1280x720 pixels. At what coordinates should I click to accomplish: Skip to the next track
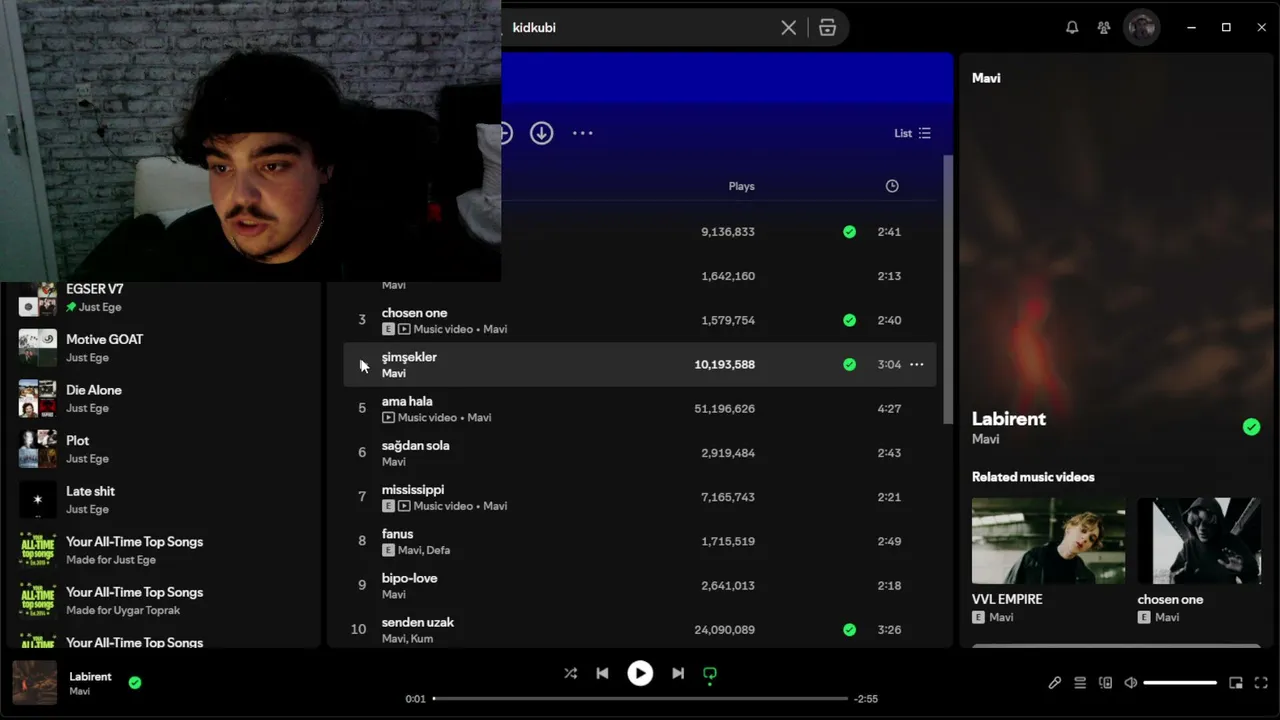click(678, 674)
